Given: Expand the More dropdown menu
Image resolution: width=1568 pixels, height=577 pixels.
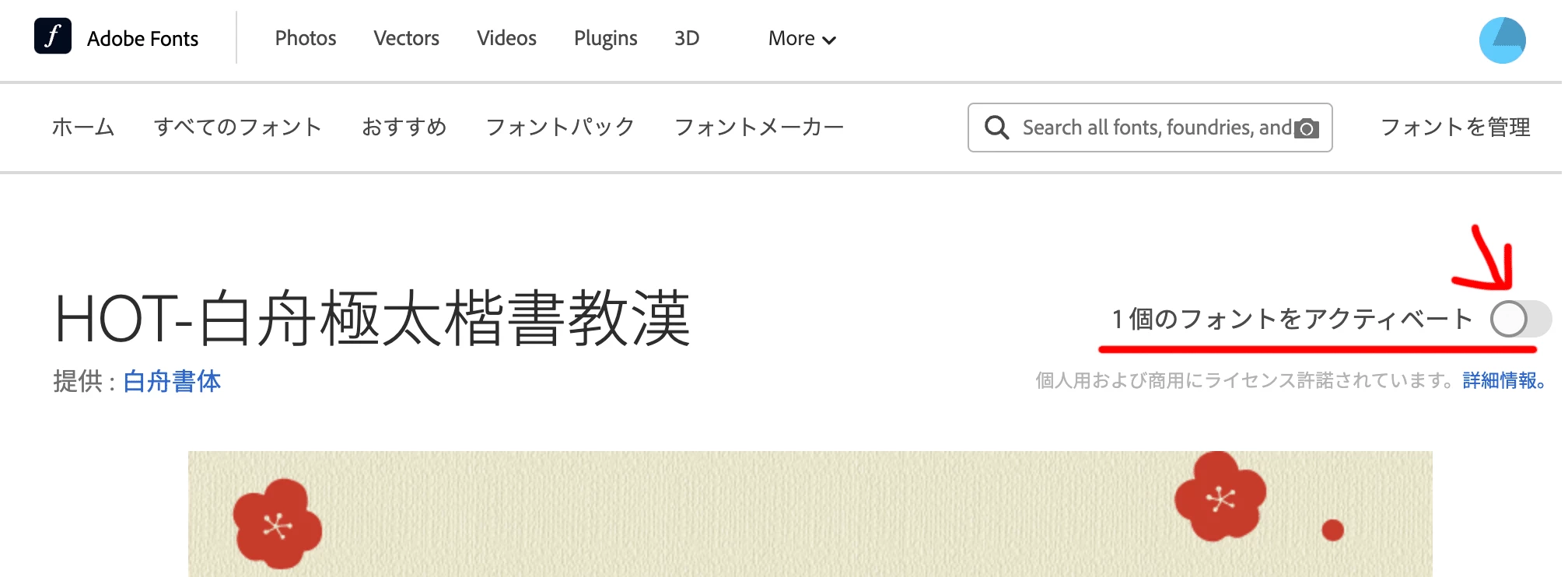Looking at the screenshot, I should coord(802,39).
